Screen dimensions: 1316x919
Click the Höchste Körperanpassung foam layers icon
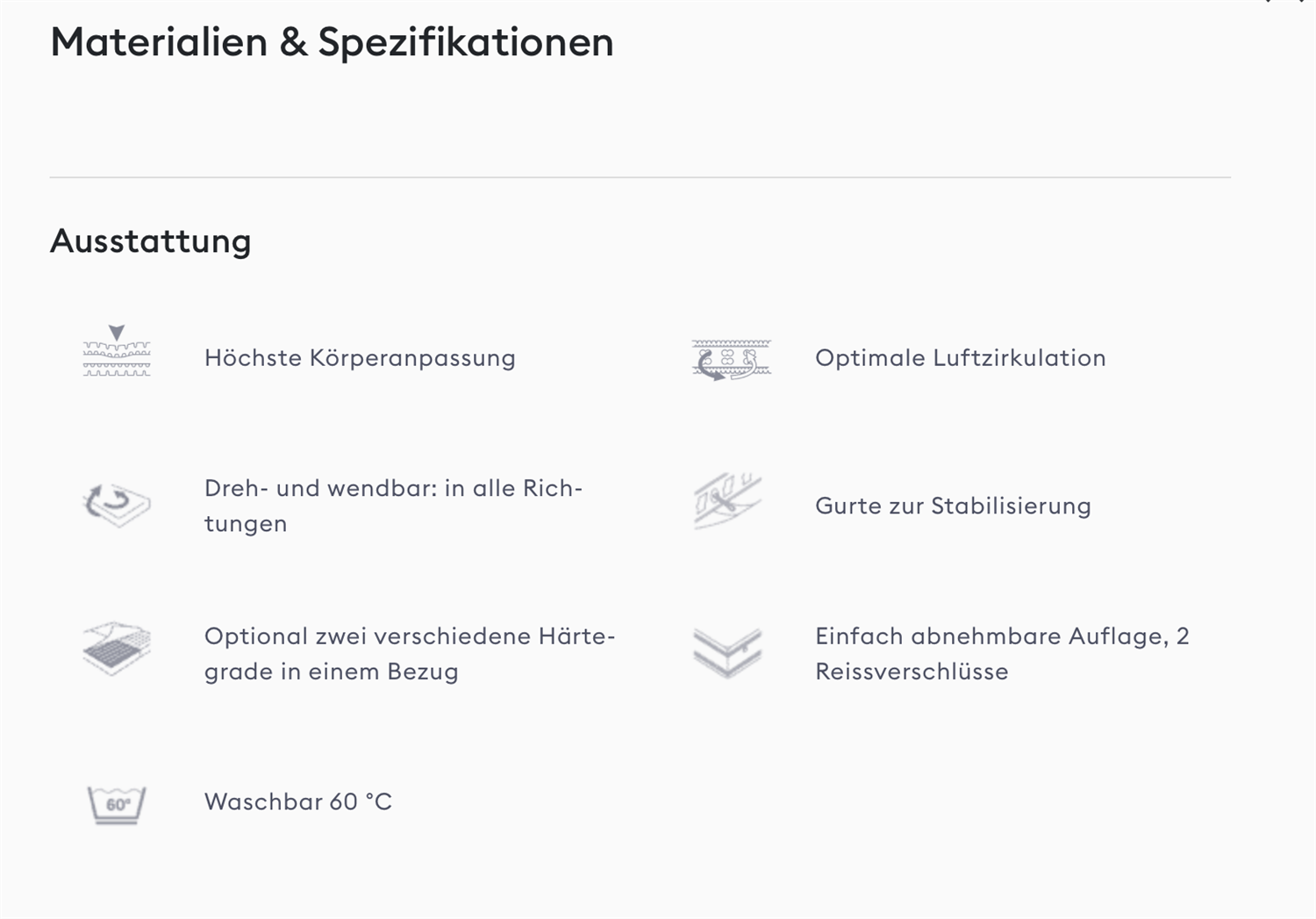(117, 351)
